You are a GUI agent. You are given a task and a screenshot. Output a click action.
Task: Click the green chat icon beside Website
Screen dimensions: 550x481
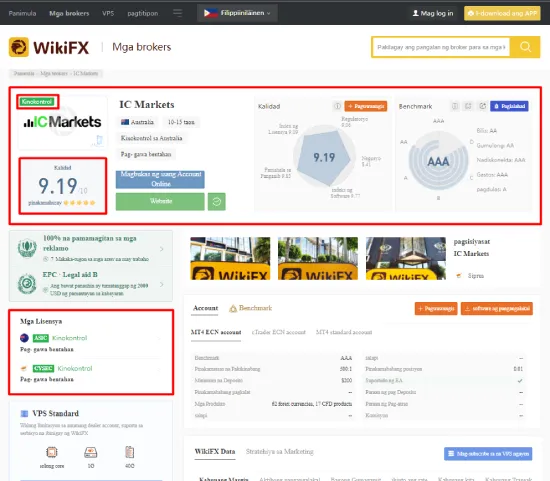click(216, 201)
